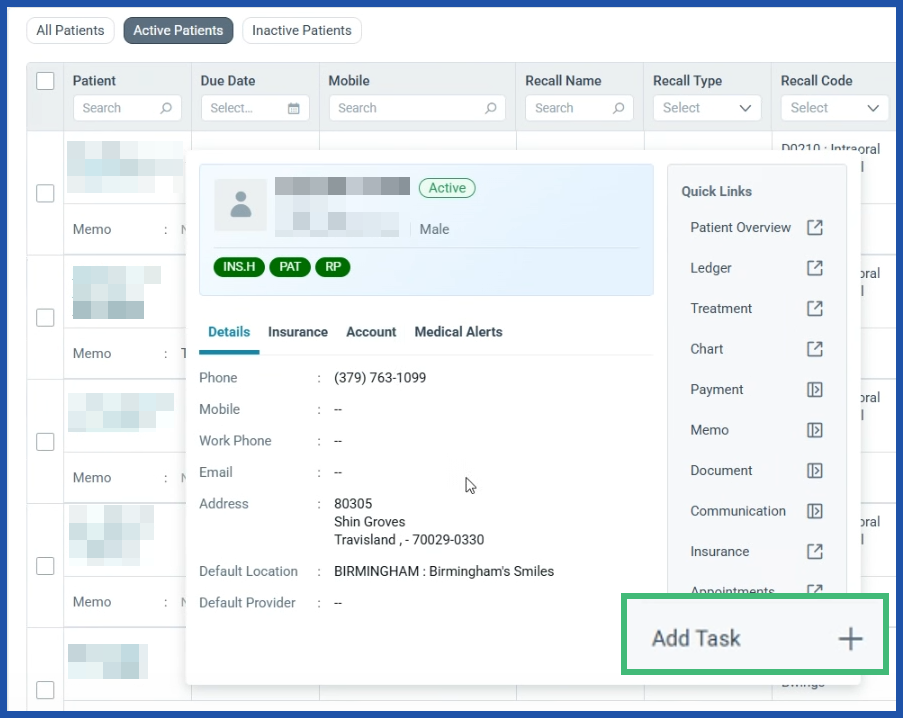Image resolution: width=903 pixels, height=718 pixels.
Task: Open the Memo panel icon
Action: [814, 430]
